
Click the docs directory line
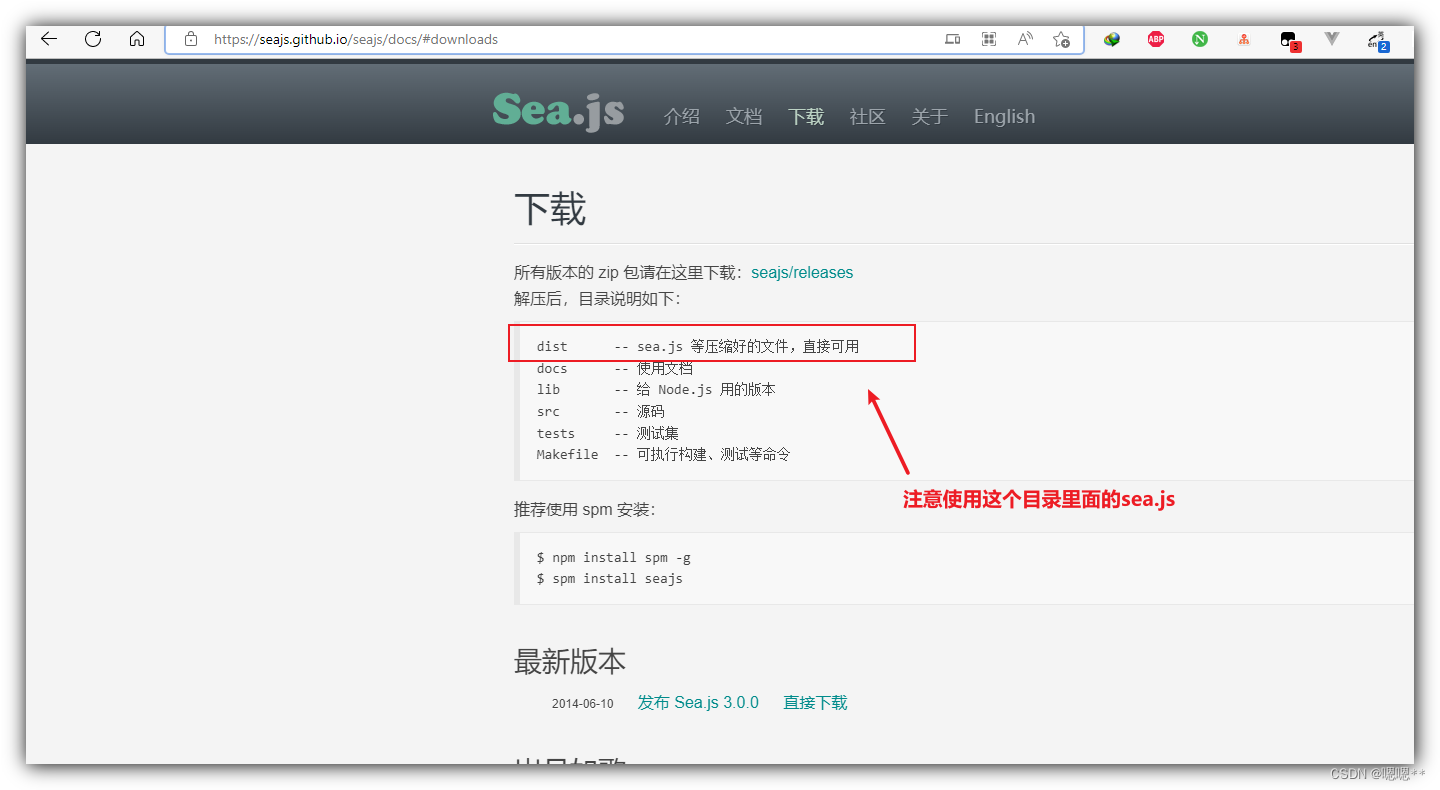(615, 368)
